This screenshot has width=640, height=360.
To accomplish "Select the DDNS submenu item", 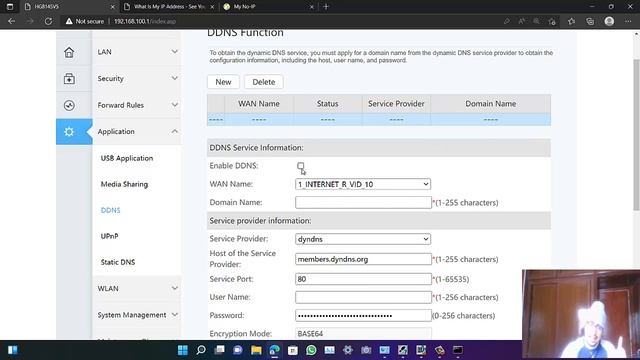I will point(111,210).
